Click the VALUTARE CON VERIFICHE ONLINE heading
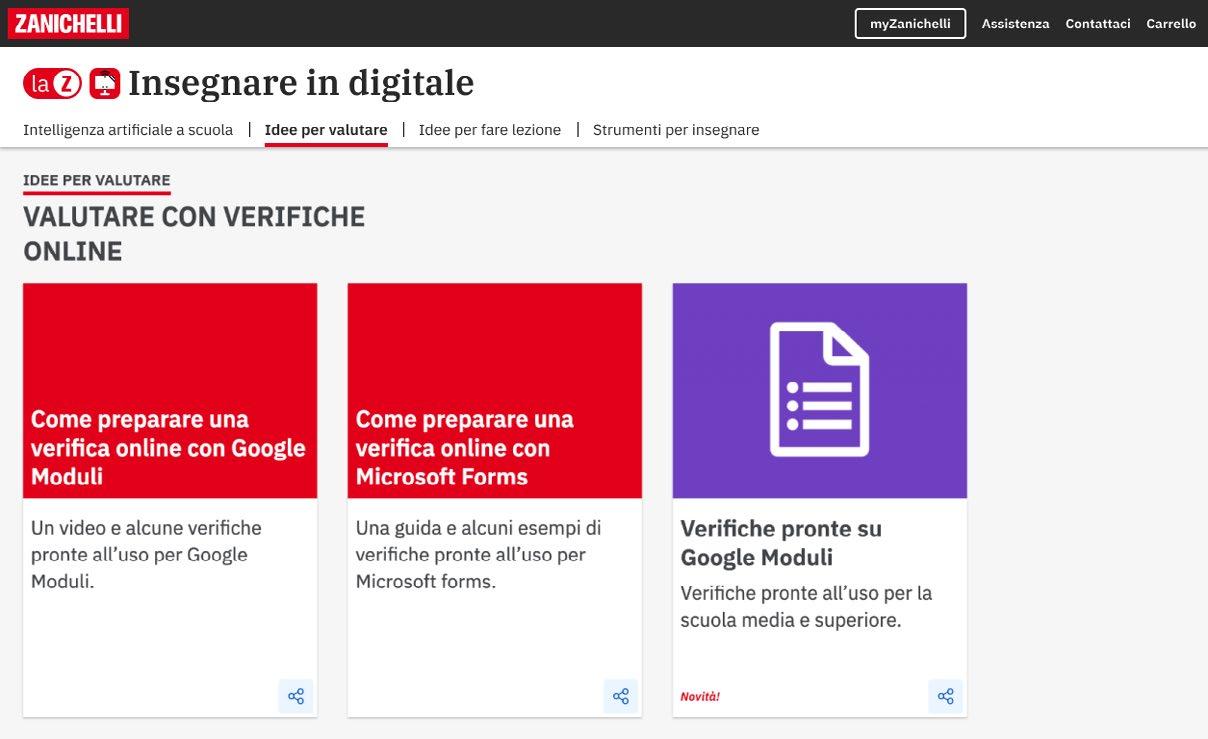1208x739 pixels. (x=194, y=234)
